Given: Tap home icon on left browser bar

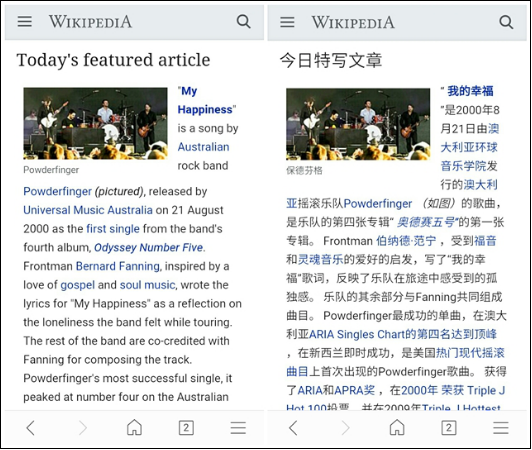Looking at the screenshot, I should pyautogui.click(x=134, y=428).
